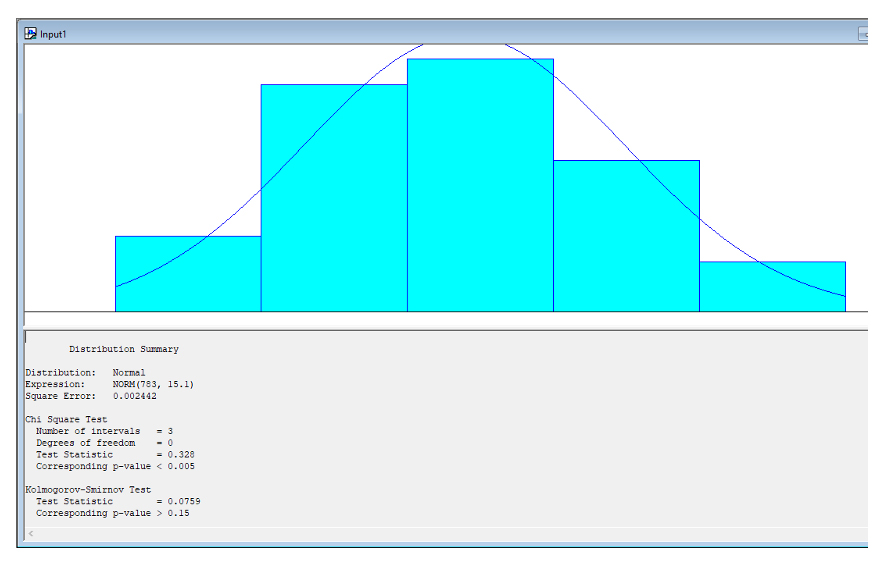This screenshot has width=884, height=567.
Task: Click the Degrees of freedom line
Action: click(104, 443)
